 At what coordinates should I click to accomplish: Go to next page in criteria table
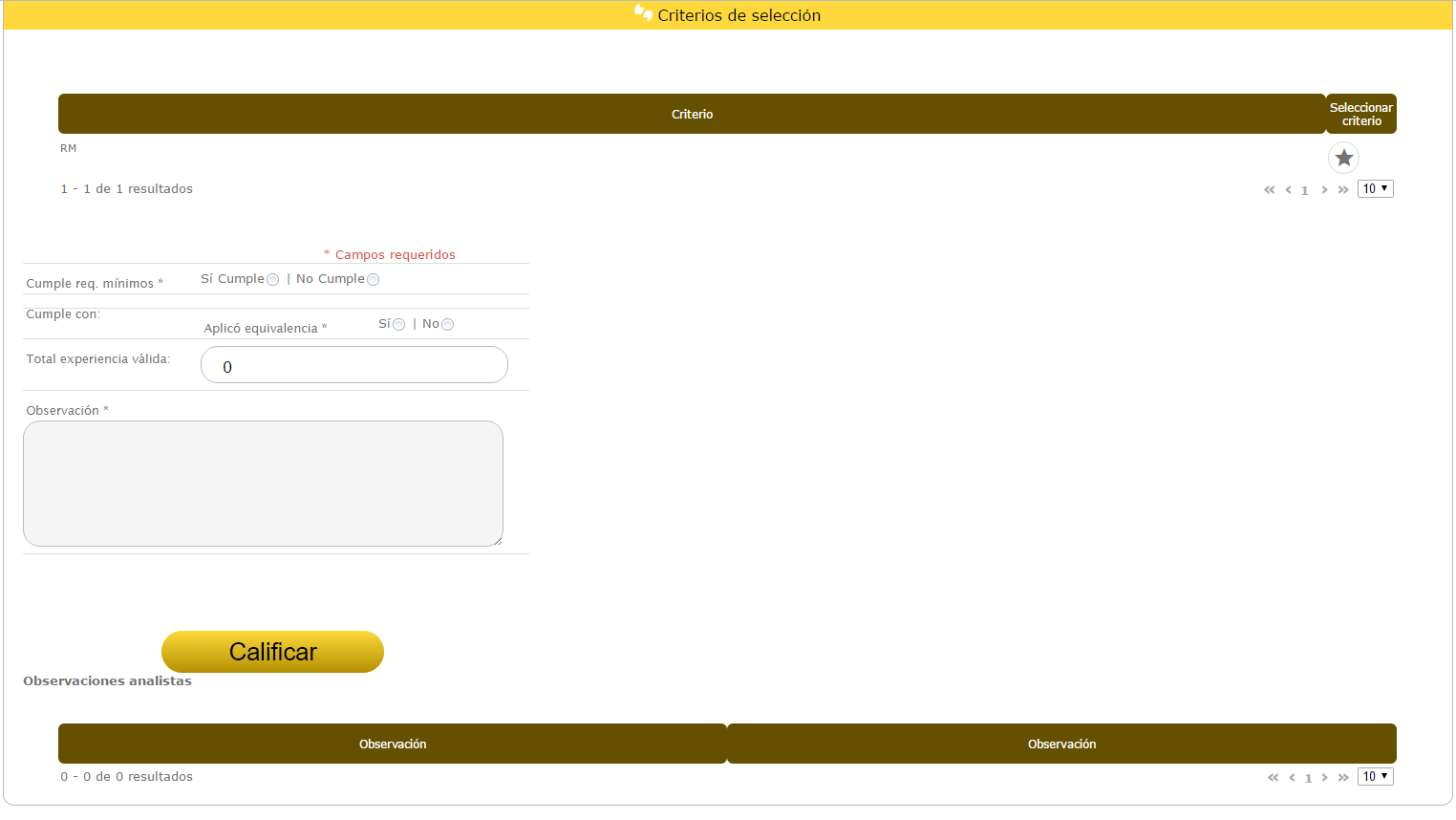[x=1324, y=190]
